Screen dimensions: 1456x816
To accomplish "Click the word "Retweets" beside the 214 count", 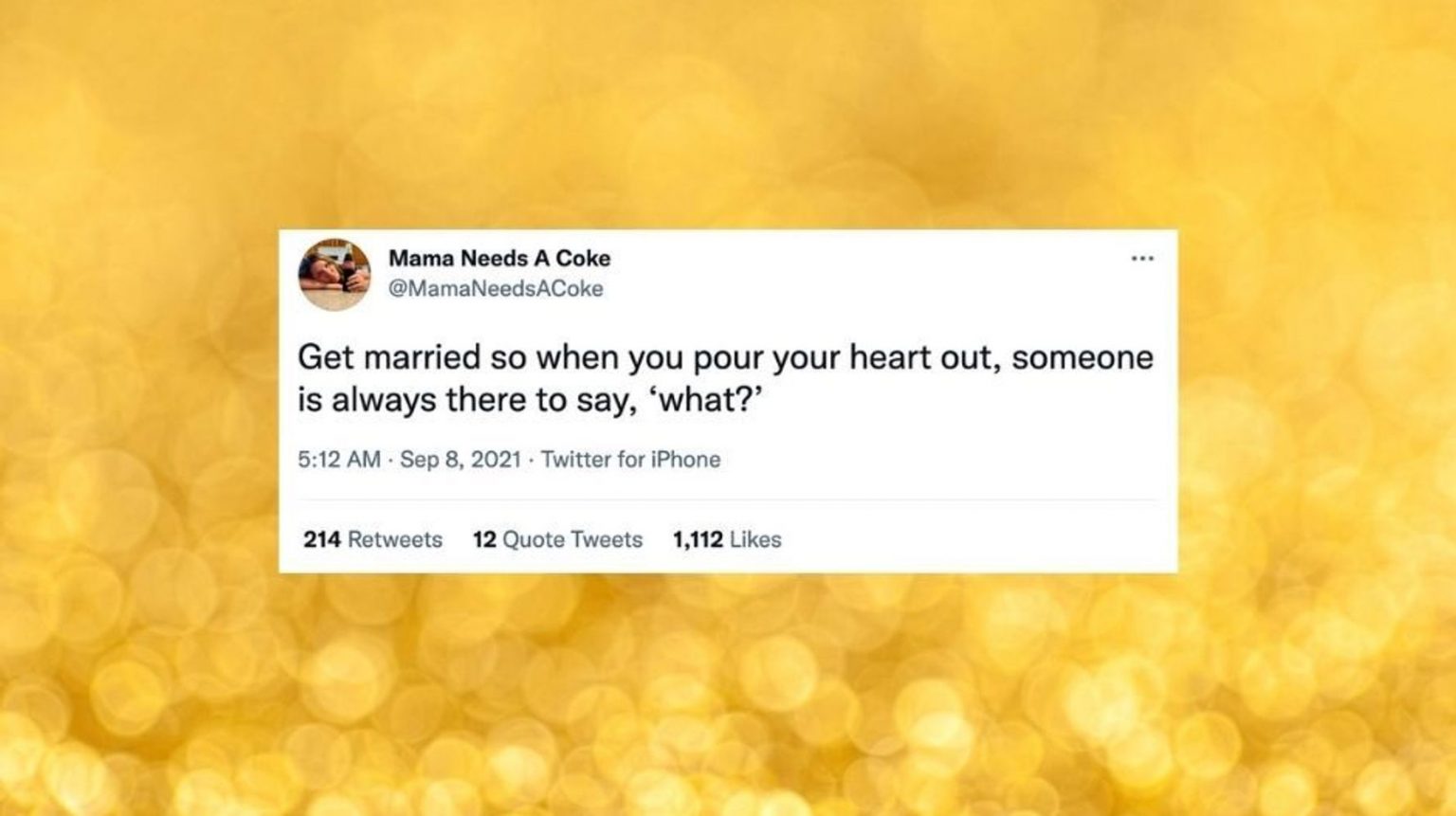I will click(x=395, y=539).
